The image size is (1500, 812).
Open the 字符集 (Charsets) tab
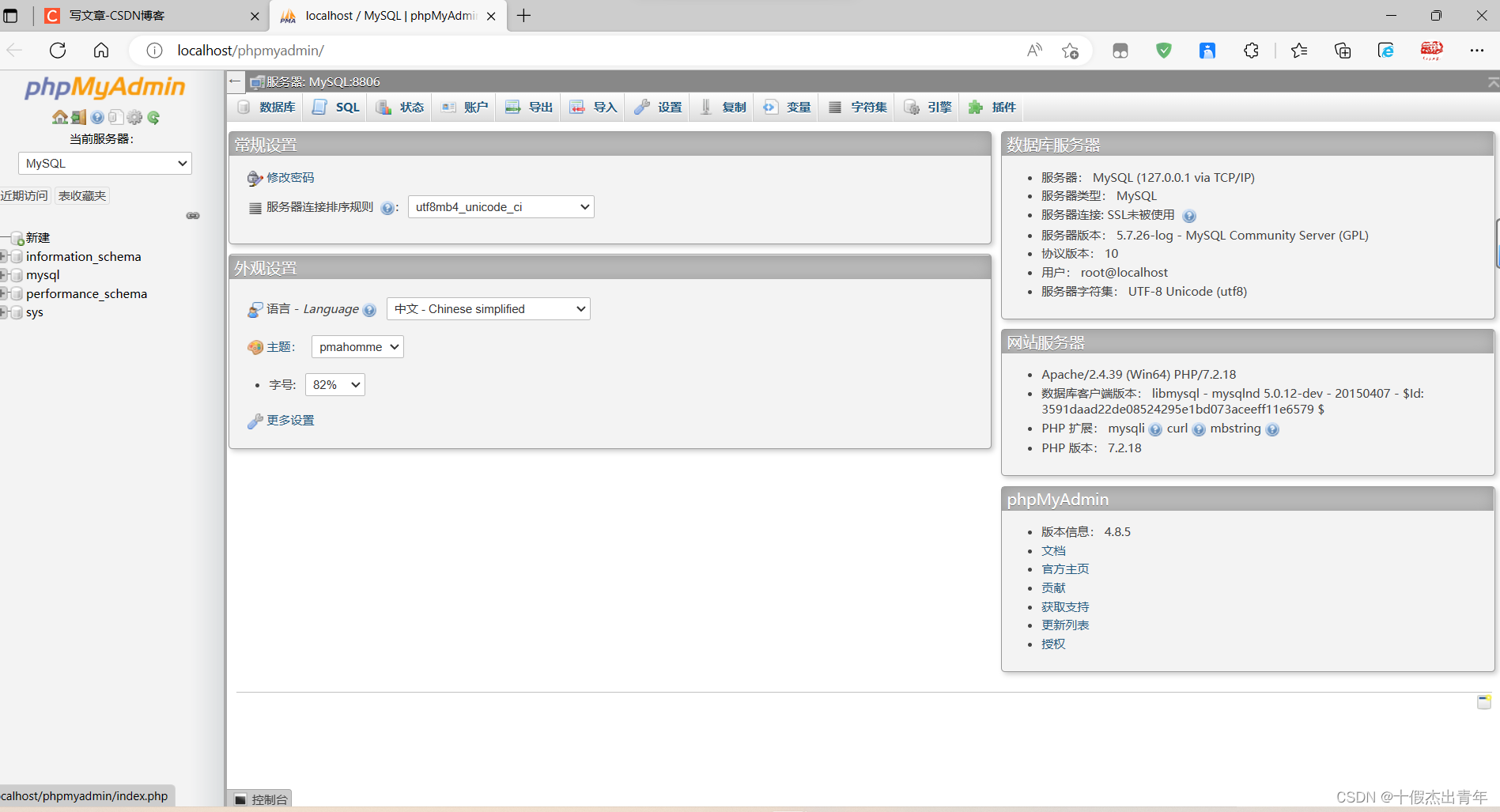pos(857,108)
